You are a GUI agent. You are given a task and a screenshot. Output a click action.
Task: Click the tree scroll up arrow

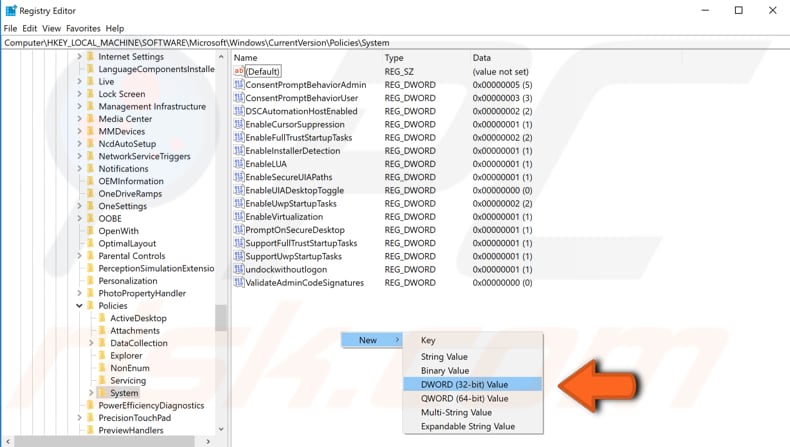[x=221, y=56]
